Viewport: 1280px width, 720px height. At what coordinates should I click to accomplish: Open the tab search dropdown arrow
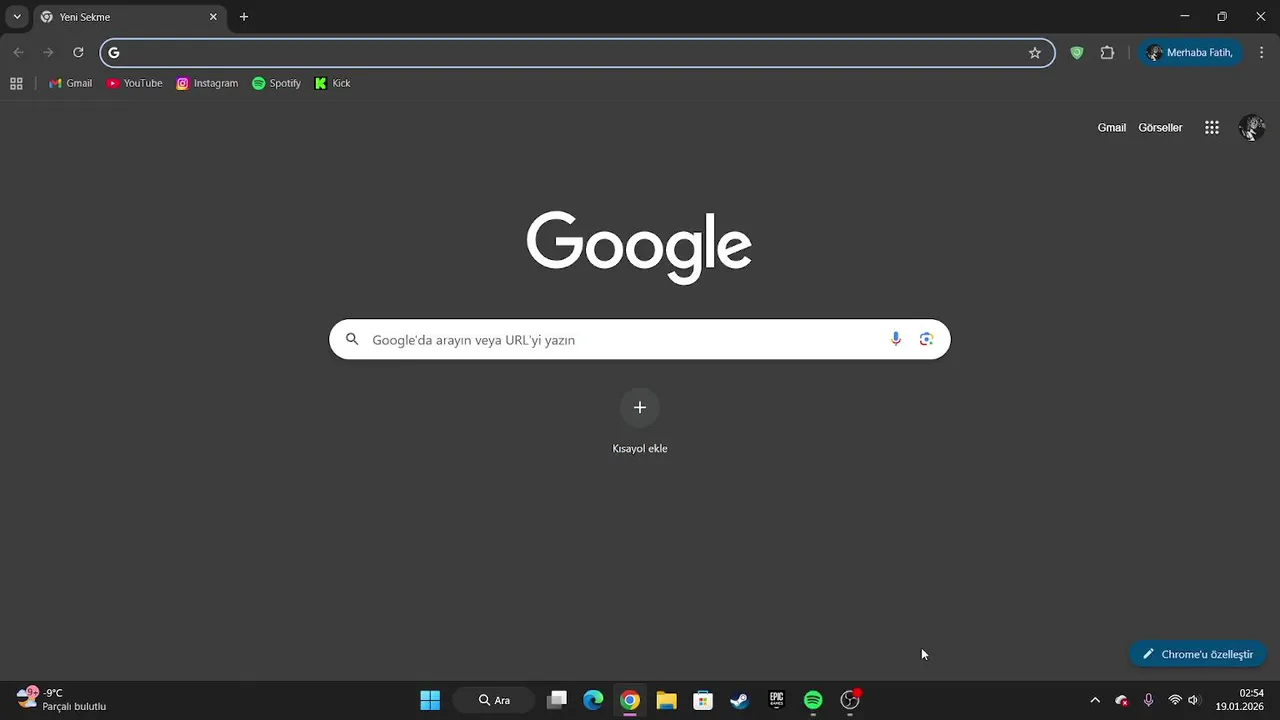coord(17,17)
